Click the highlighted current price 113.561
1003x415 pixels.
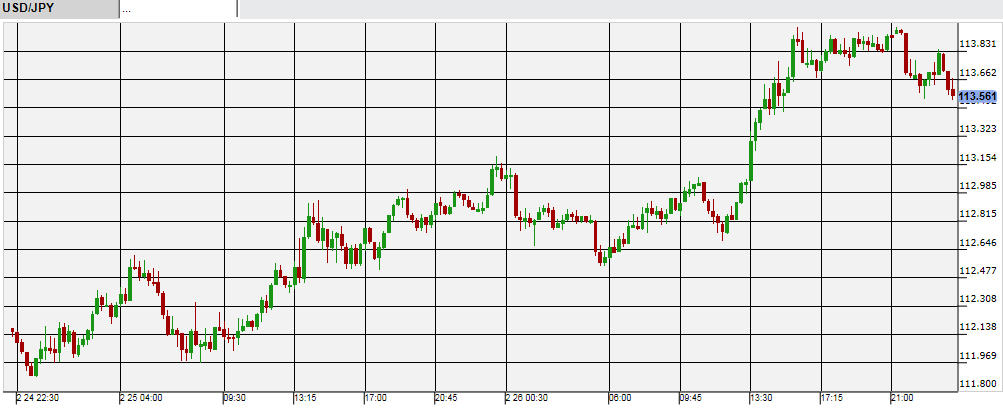coord(978,97)
